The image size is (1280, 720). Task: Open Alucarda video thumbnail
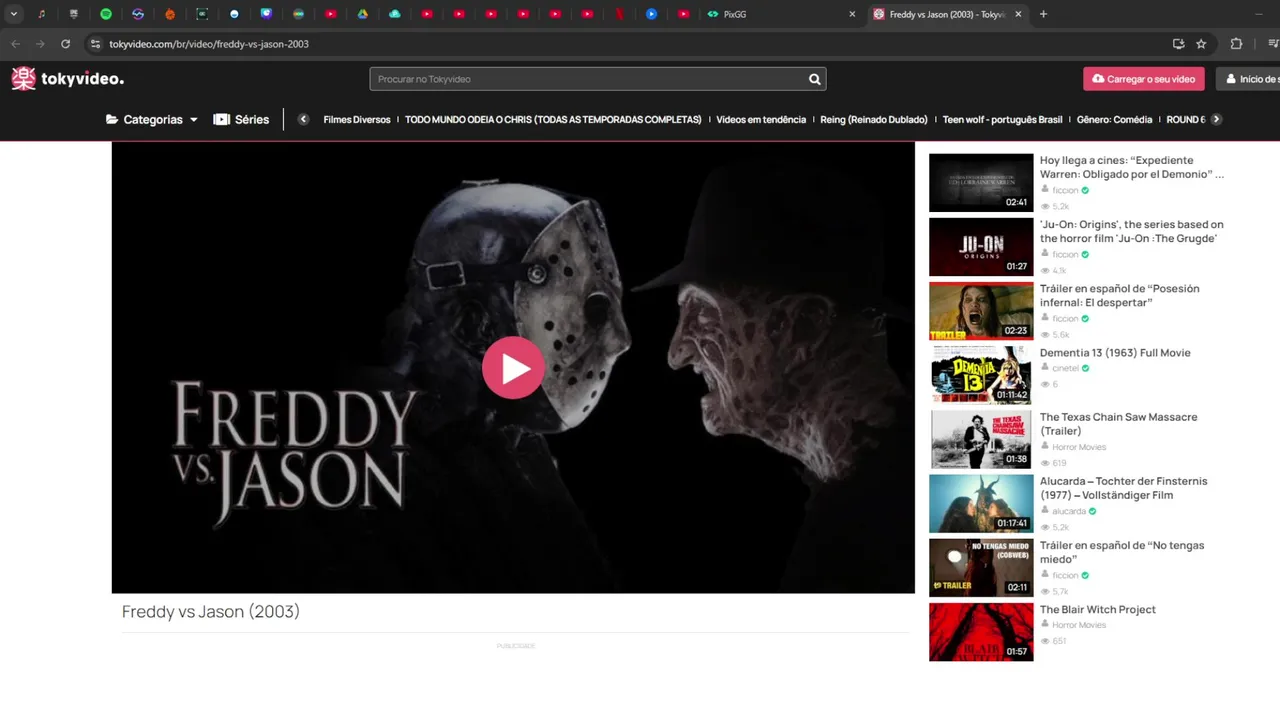click(981, 503)
